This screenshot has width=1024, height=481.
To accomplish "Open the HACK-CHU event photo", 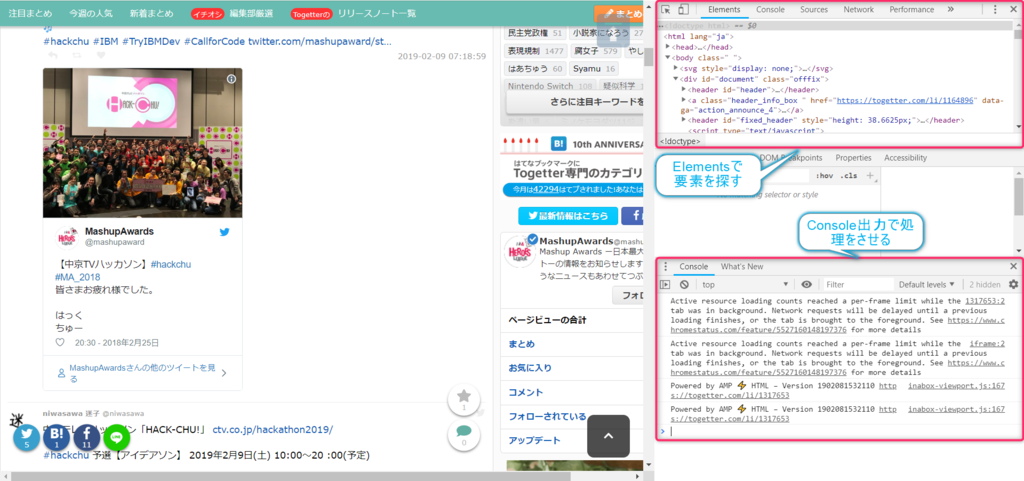I will click(142, 143).
